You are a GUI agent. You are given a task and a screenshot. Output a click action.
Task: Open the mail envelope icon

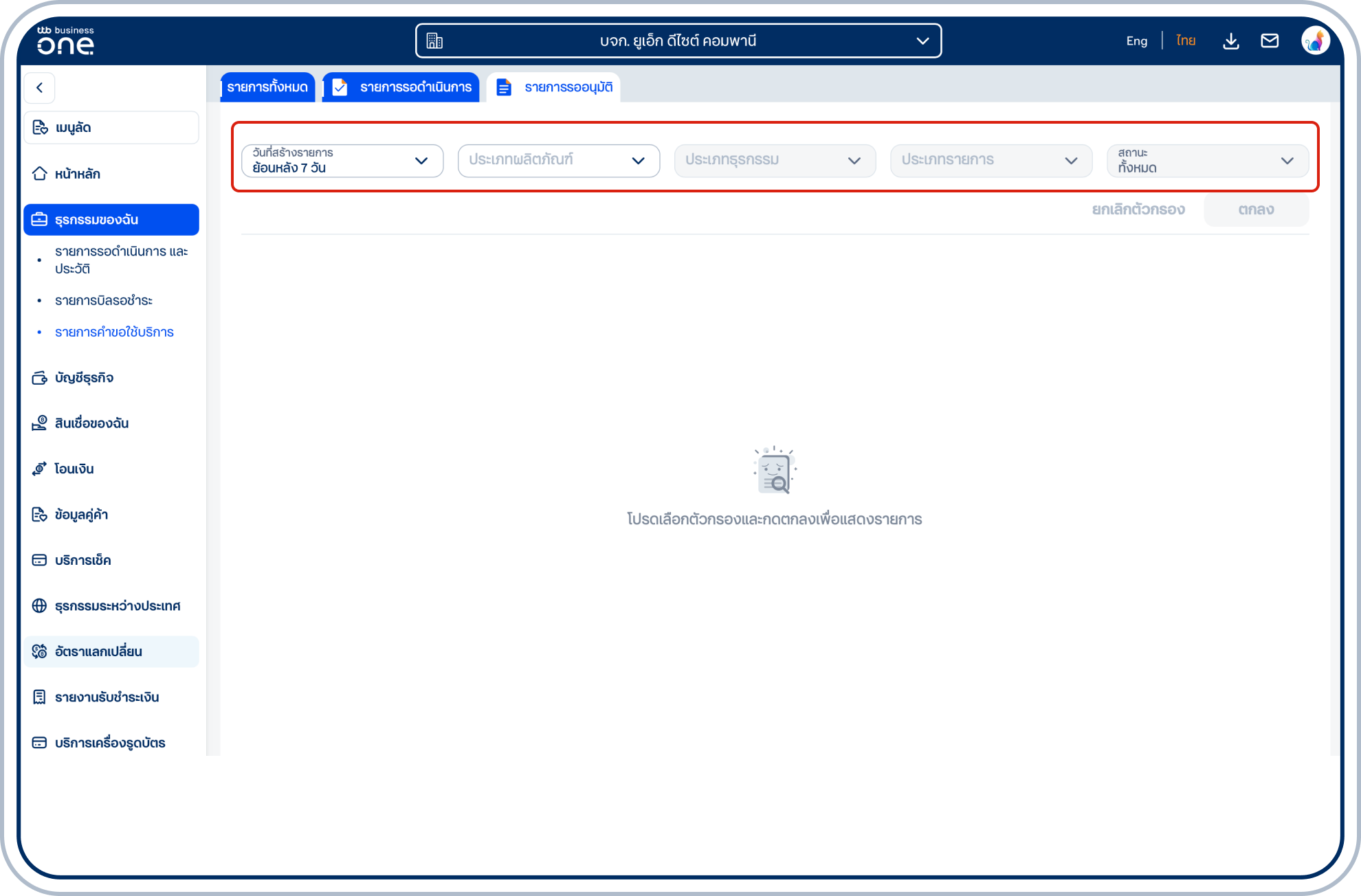point(1270,41)
